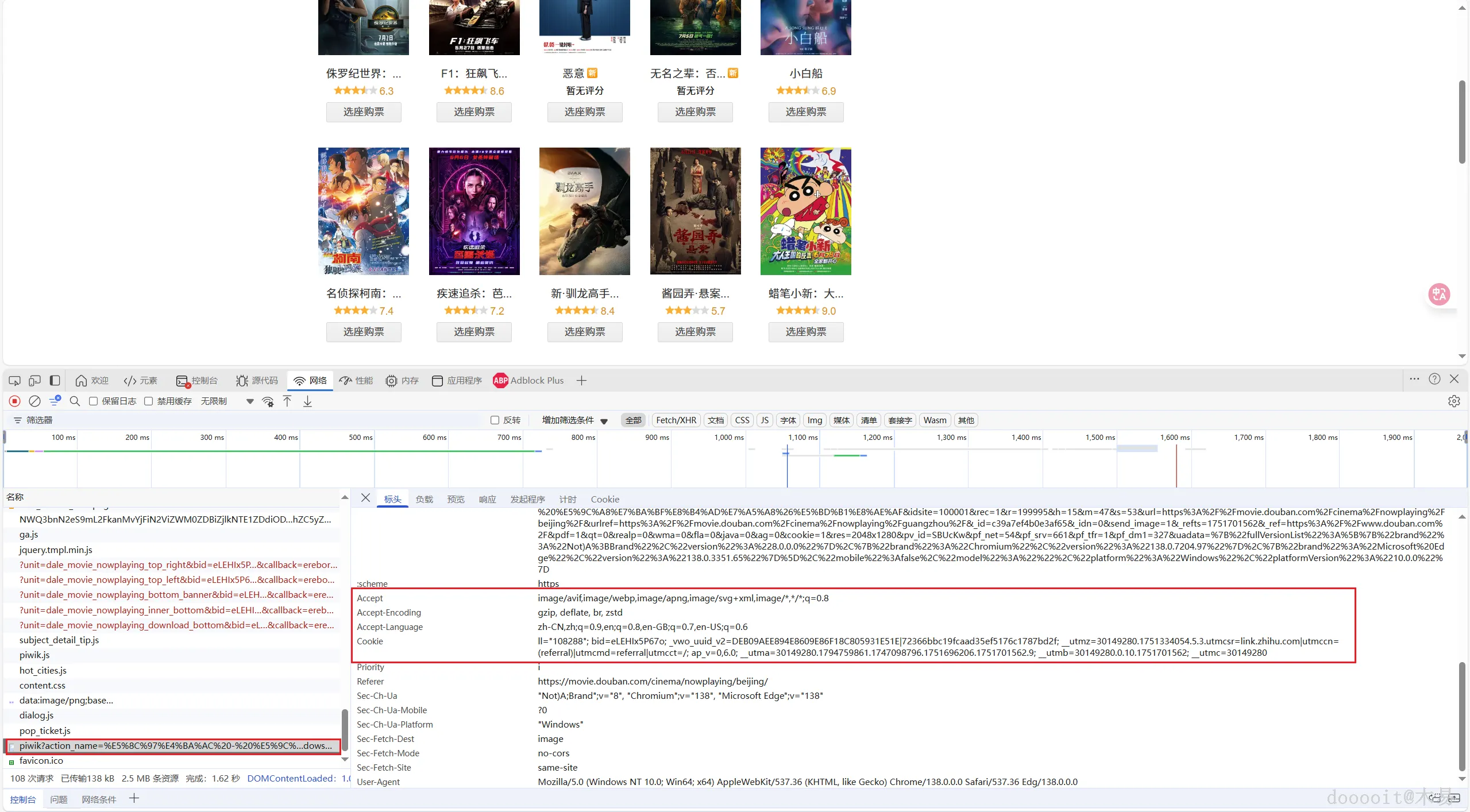Open network conditions wifi-gear icon

[x=268, y=401]
